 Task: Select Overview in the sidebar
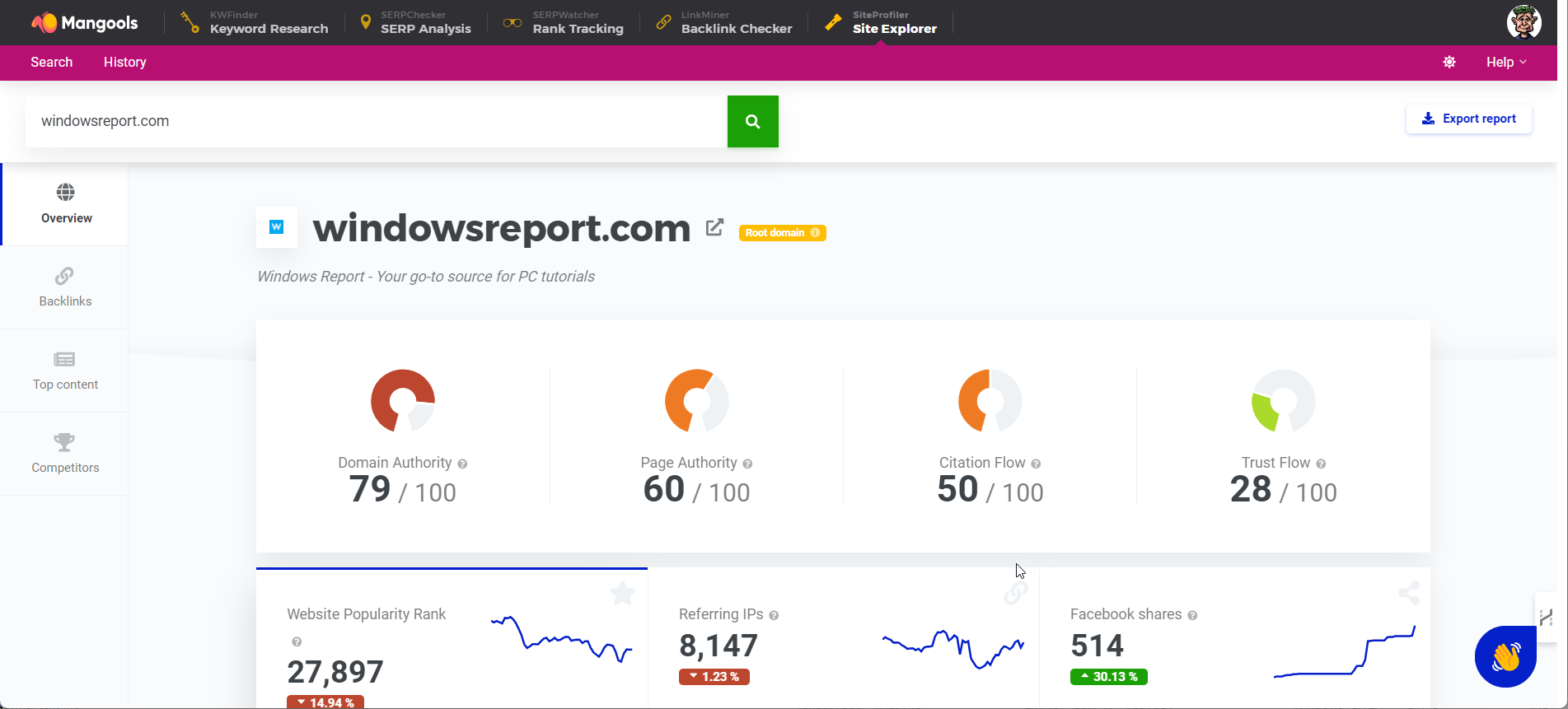[66, 204]
